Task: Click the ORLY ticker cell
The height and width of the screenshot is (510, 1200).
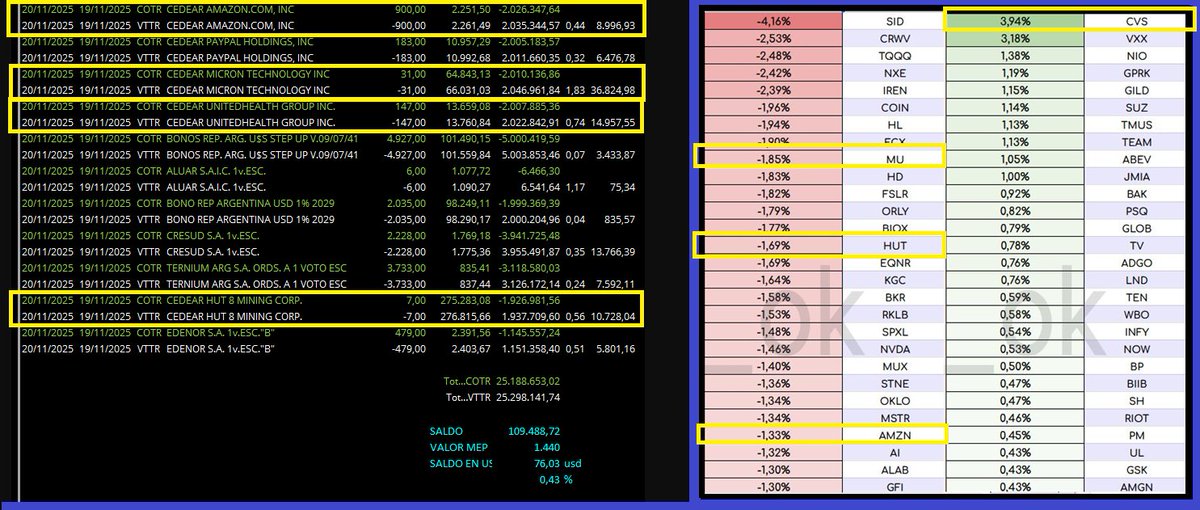Action: coord(894,211)
